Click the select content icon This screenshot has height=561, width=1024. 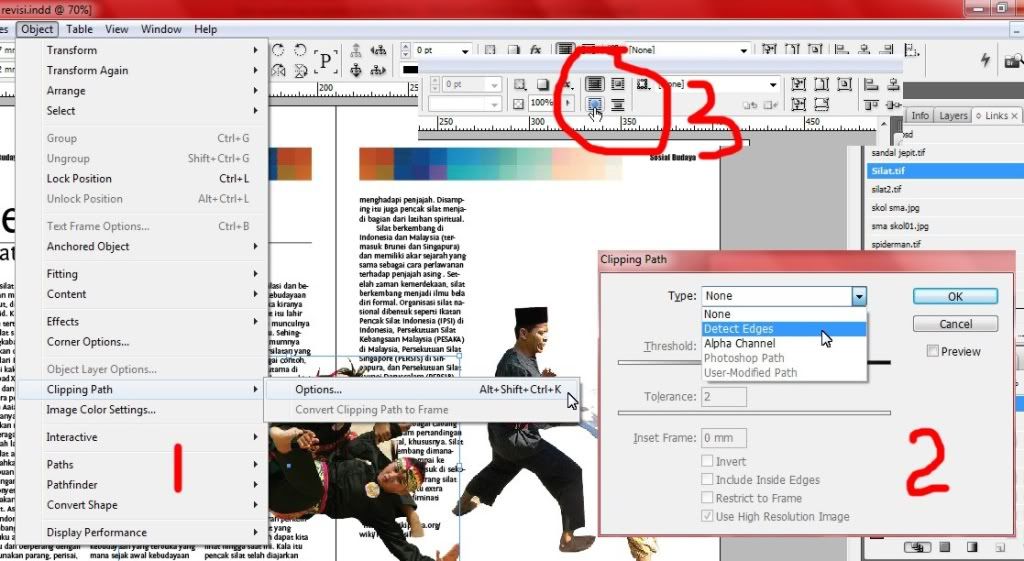(356, 70)
